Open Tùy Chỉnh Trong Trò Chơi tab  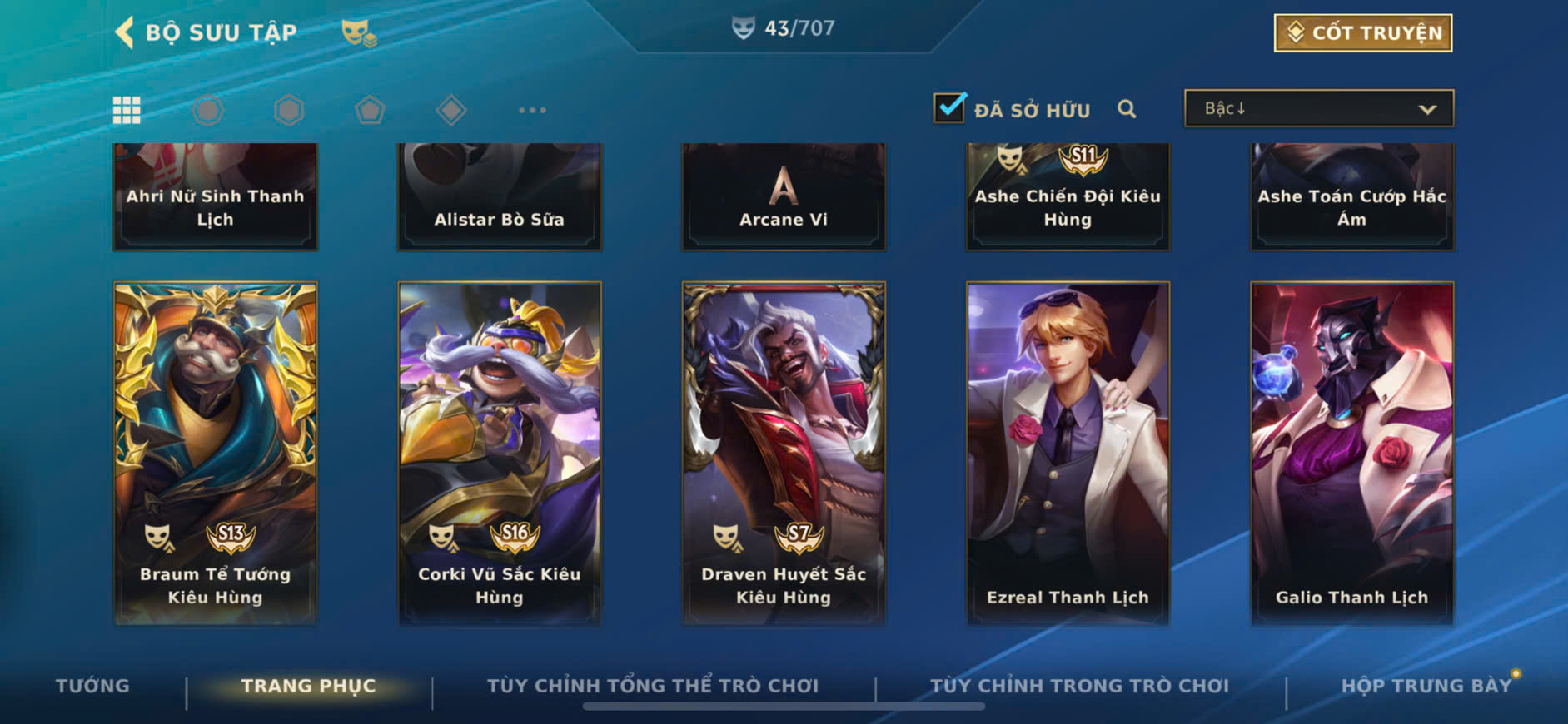pos(1079,686)
